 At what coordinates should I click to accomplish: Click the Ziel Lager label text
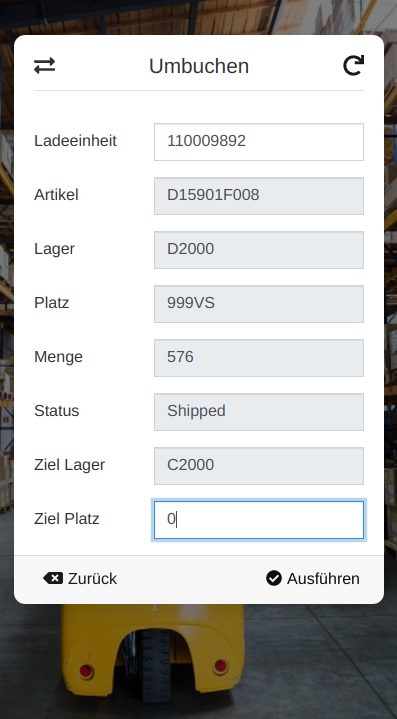coord(70,465)
